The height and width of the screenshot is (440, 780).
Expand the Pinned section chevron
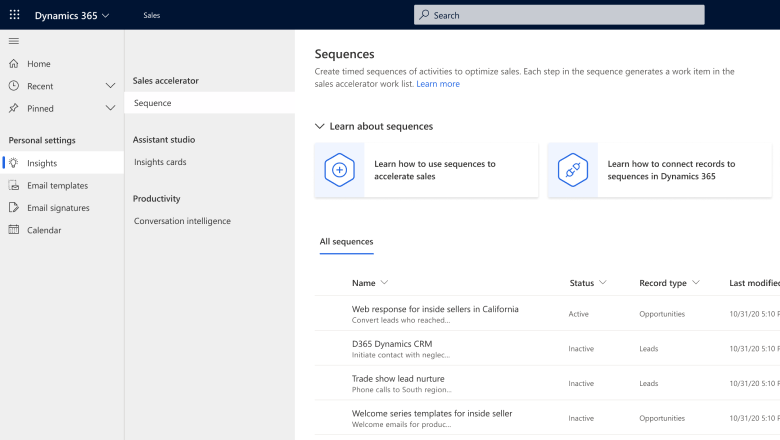pos(110,108)
